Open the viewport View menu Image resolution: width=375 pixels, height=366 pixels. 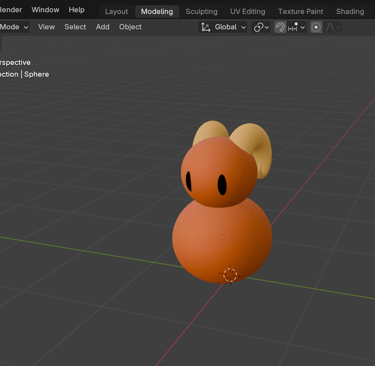(46, 27)
